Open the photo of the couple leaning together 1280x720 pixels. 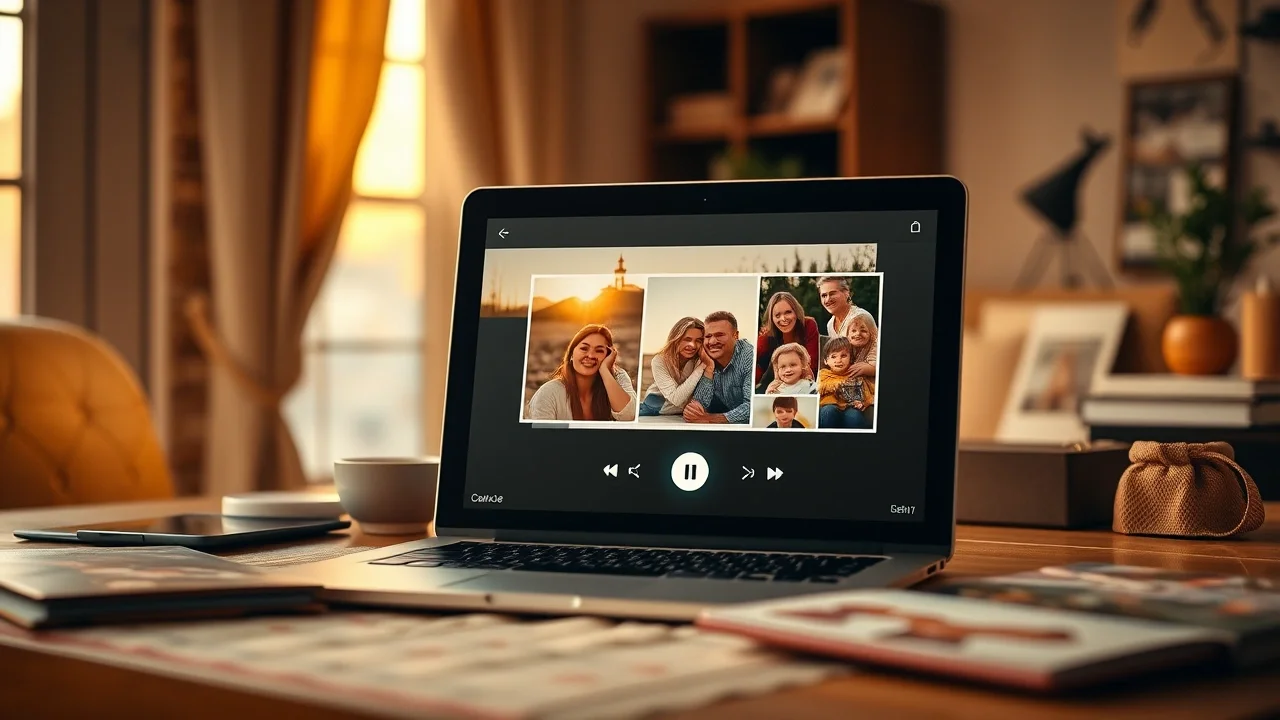(x=700, y=349)
